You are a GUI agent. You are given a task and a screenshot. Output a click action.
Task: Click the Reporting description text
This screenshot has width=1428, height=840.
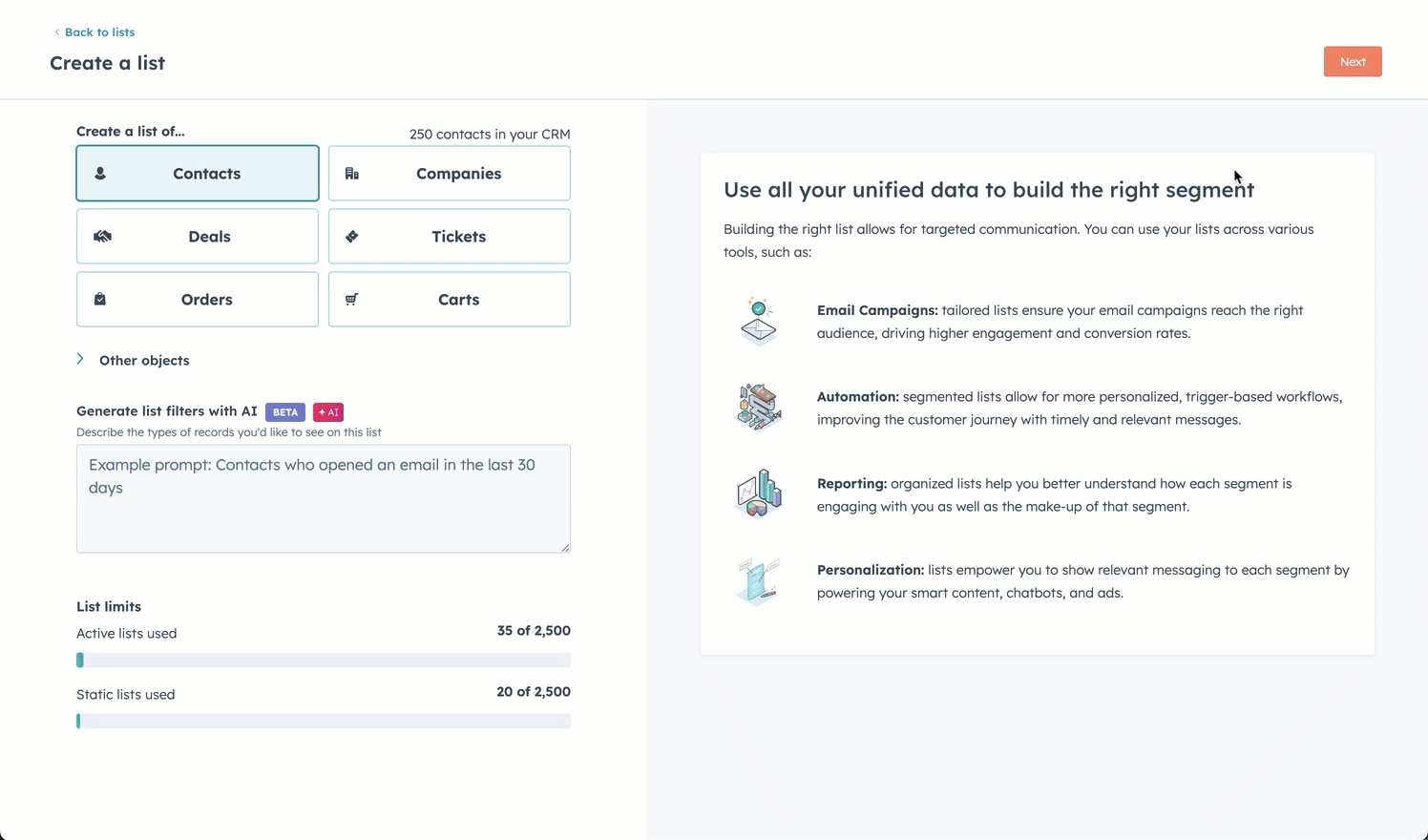(1055, 494)
